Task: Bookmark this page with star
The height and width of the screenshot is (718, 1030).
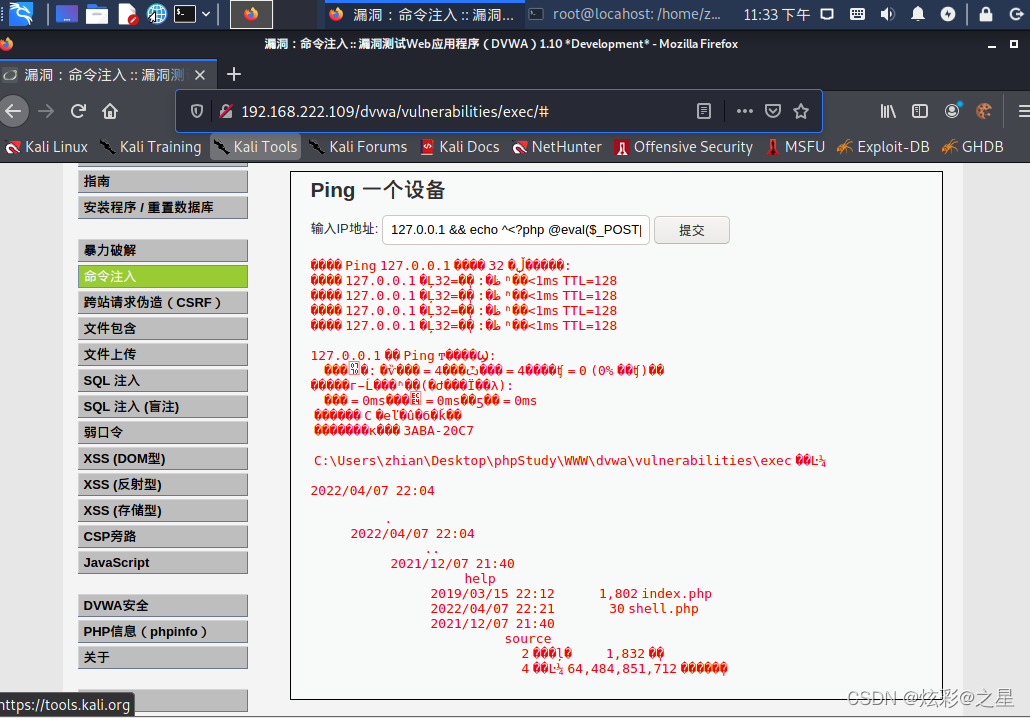Action: [x=801, y=111]
